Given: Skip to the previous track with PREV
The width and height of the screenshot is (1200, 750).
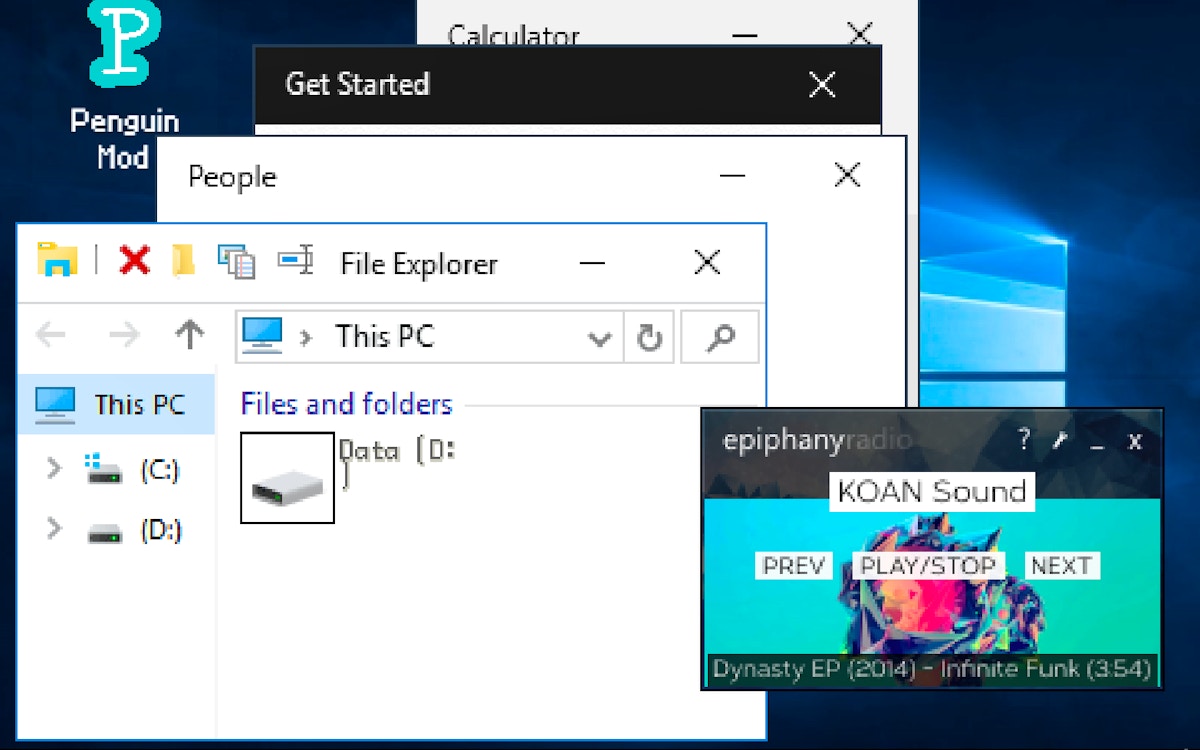Looking at the screenshot, I should coord(793,565).
